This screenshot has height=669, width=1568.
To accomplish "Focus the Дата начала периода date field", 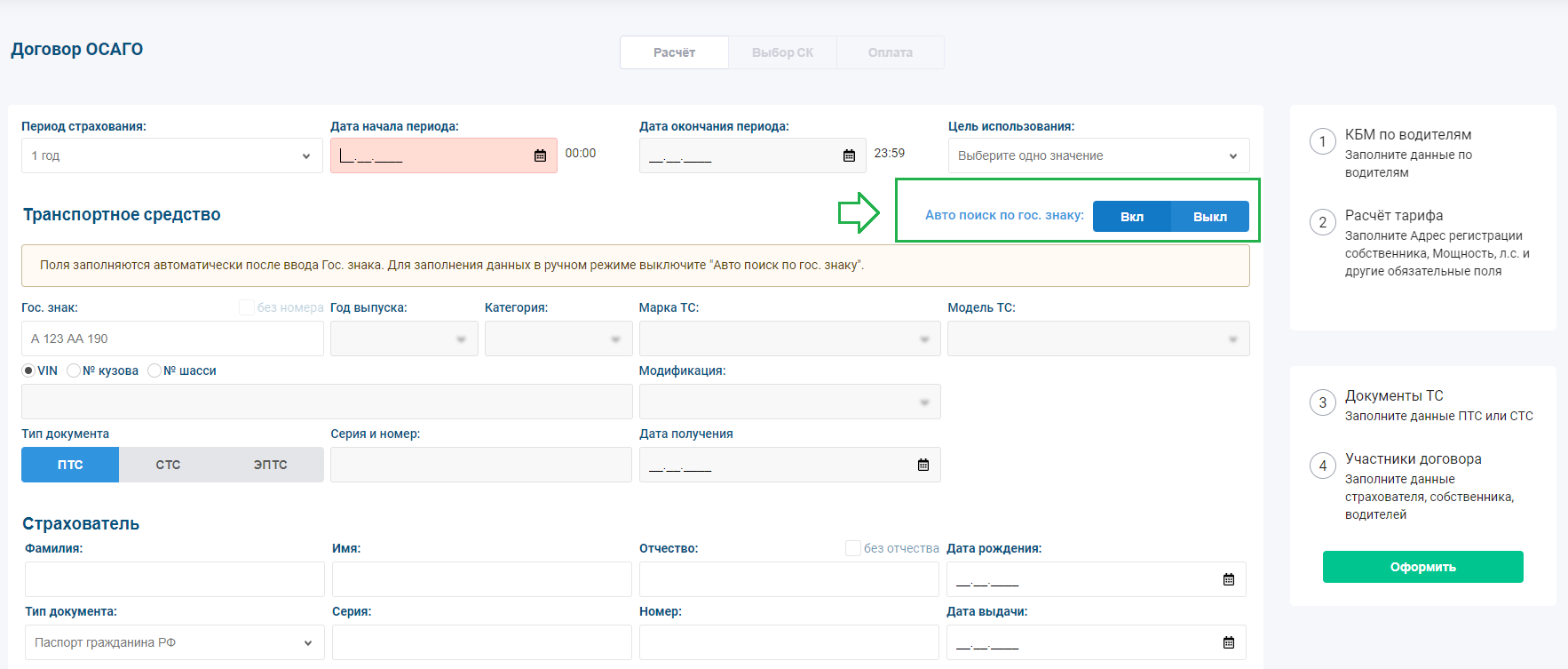I will (444, 155).
